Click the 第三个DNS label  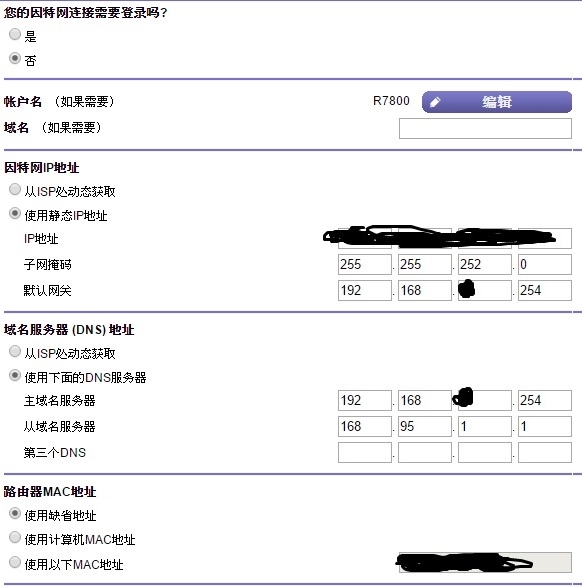pos(55,453)
